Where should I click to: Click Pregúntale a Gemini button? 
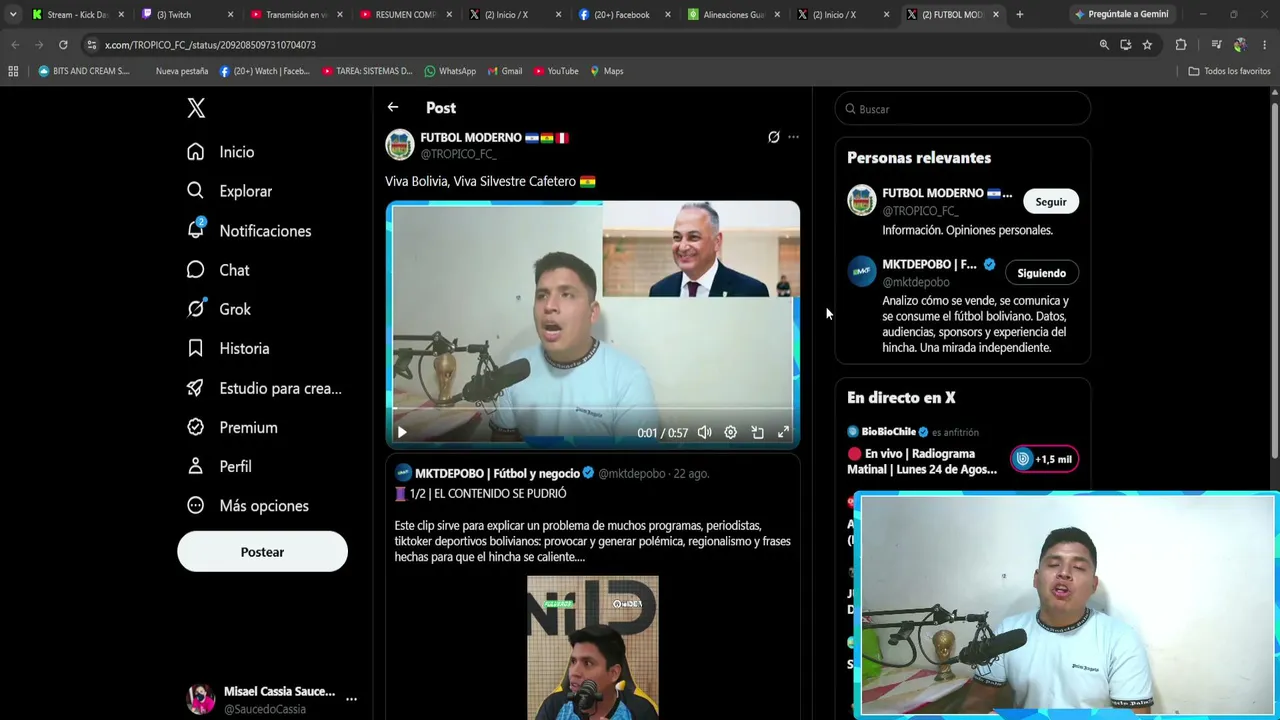1121,15
